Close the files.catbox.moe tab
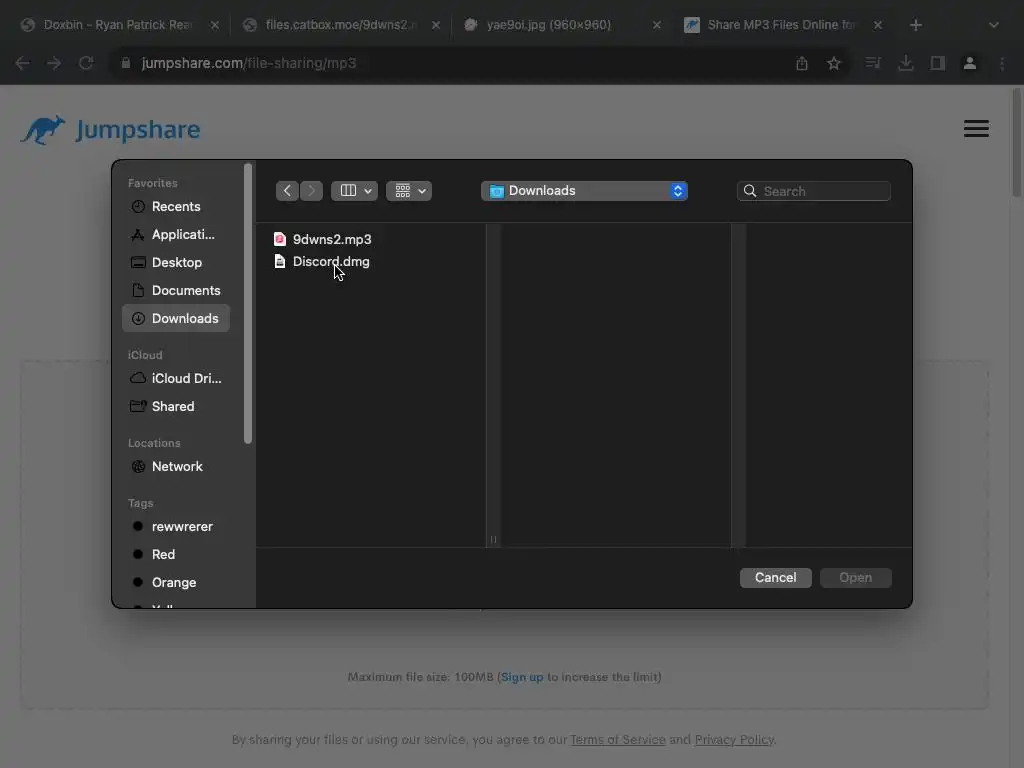 tap(436, 25)
